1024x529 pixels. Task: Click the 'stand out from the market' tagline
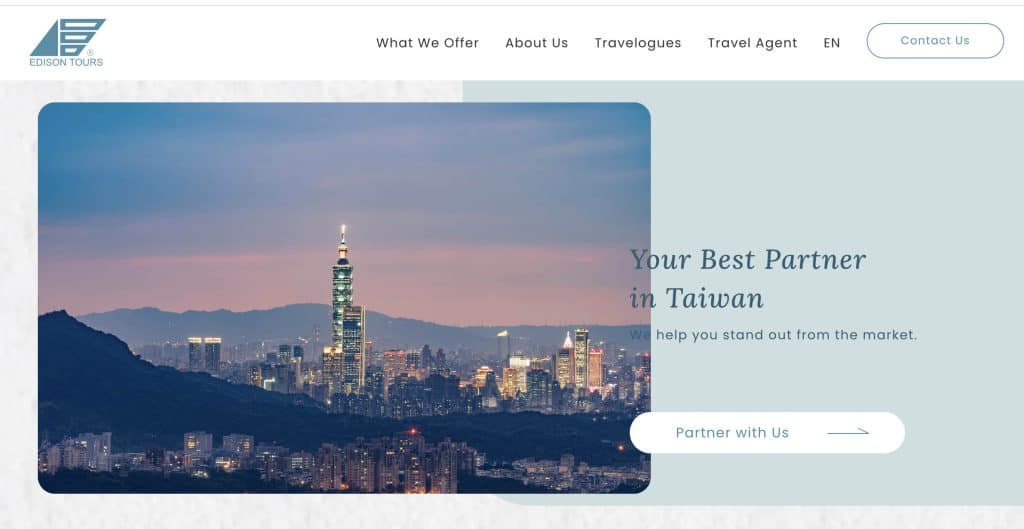click(x=773, y=335)
